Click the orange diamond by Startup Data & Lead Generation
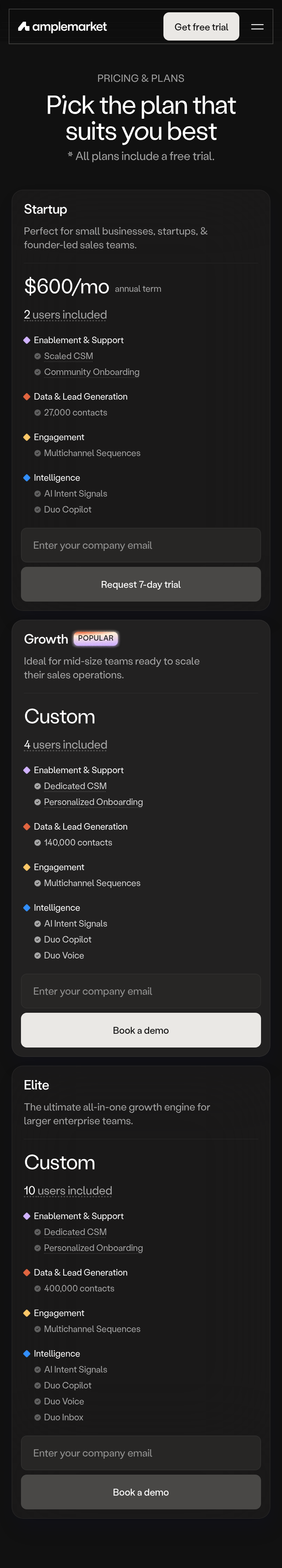Viewport: 282px width, 1568px height. (x=27, y=397)
